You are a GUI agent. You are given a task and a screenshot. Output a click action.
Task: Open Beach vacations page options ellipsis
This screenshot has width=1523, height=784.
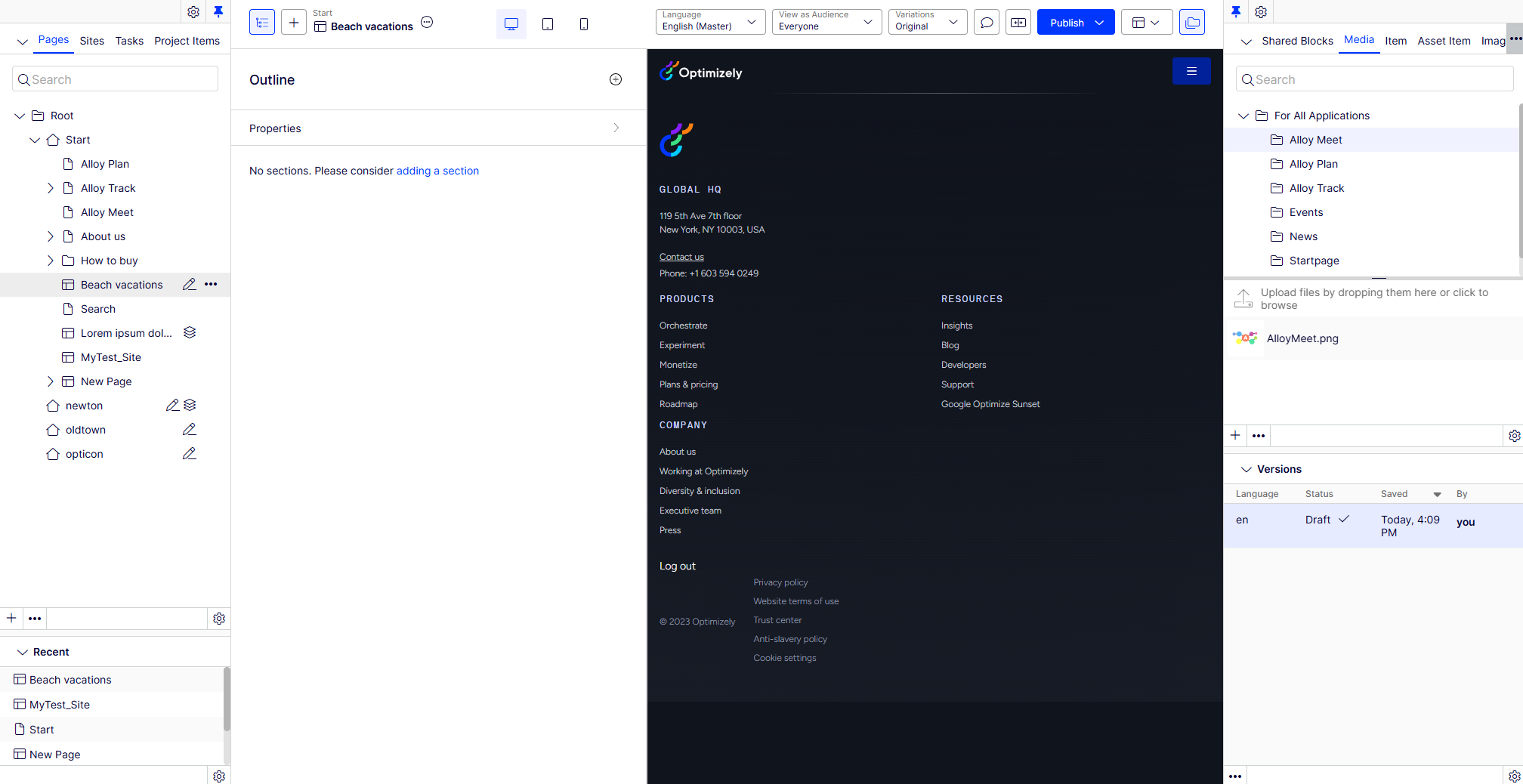pos(427,22)
